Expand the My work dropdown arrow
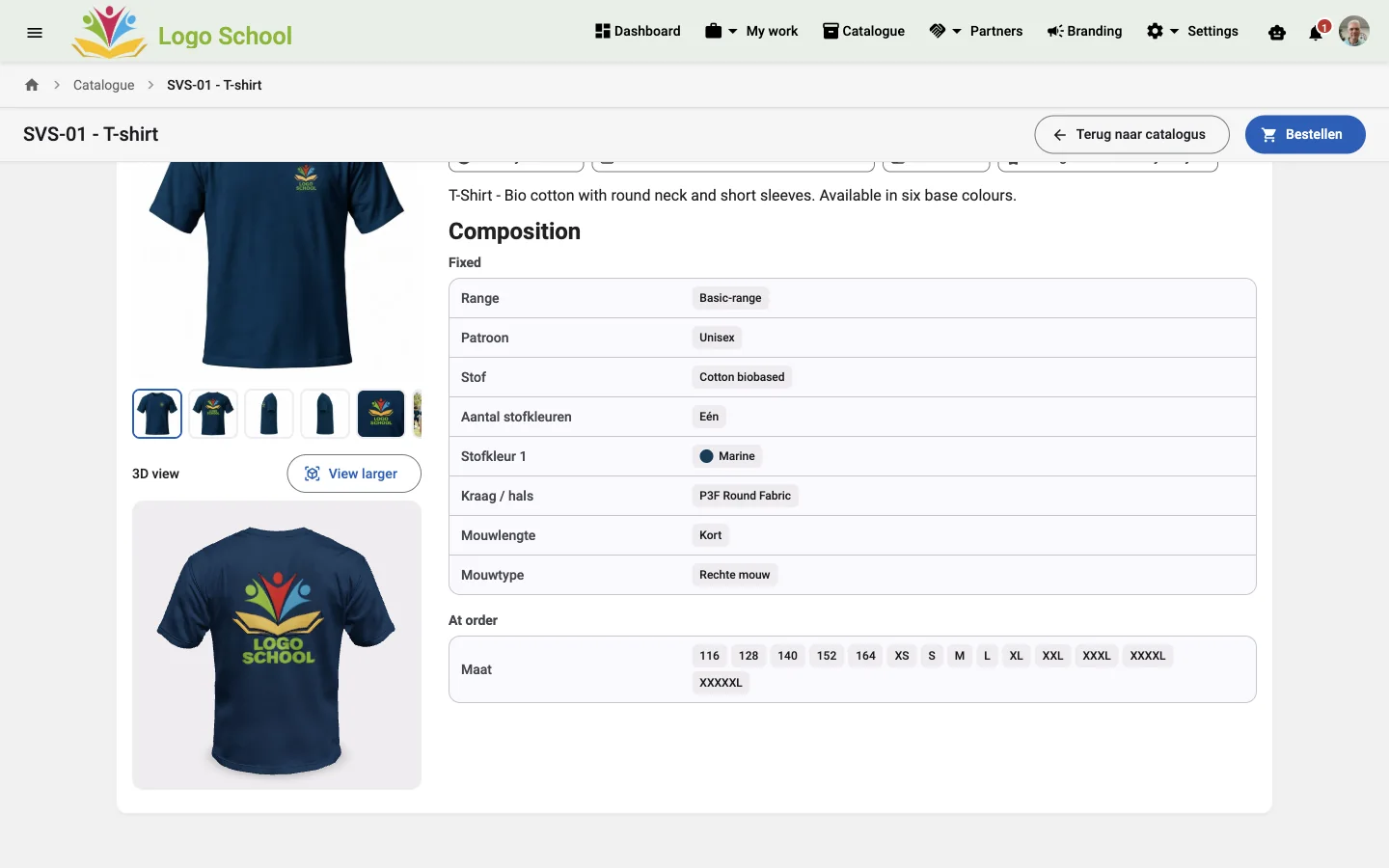The image size is (1389, 868). point(733,31)
